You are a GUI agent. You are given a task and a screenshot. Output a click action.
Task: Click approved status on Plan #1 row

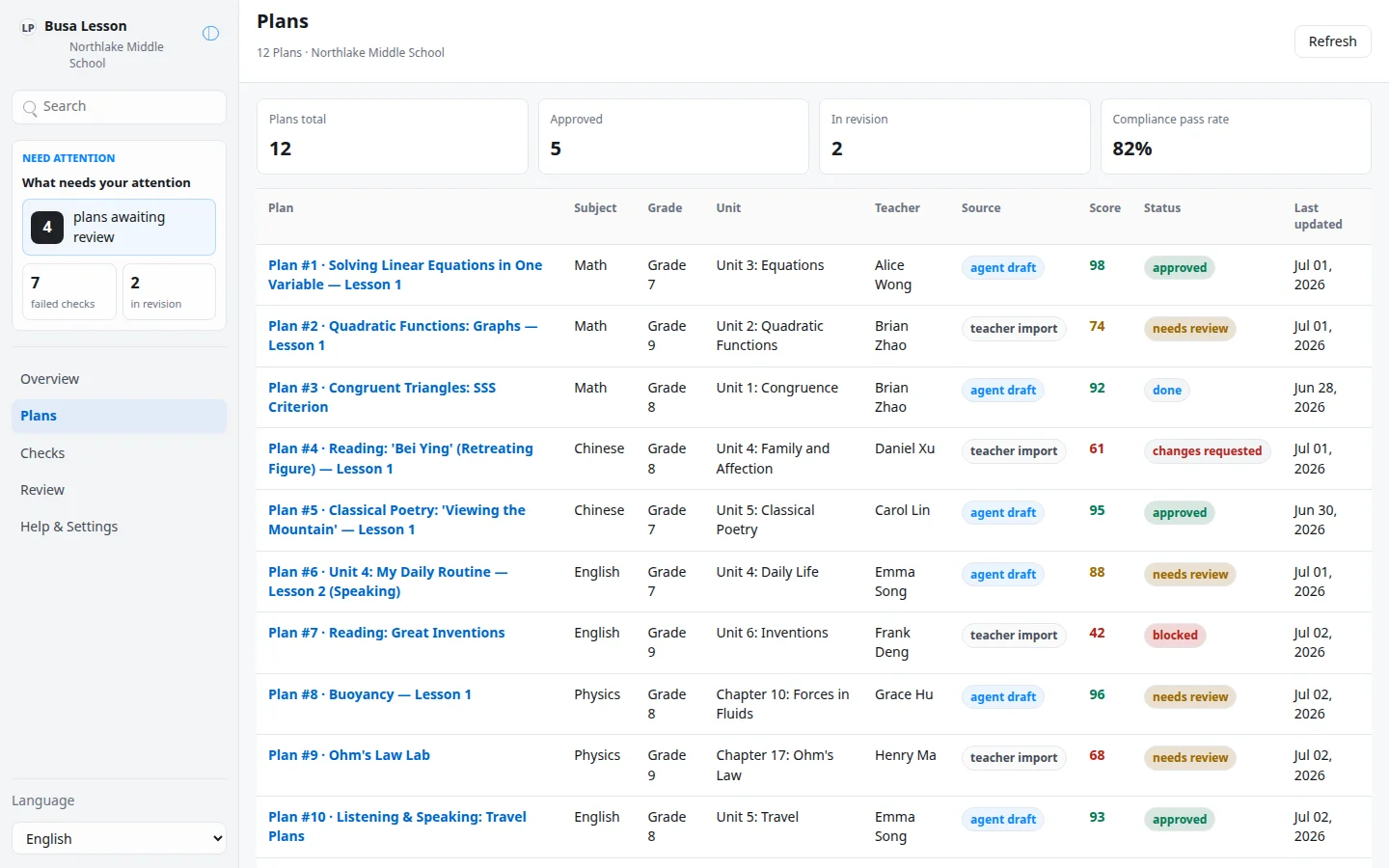pos(1179,268)
